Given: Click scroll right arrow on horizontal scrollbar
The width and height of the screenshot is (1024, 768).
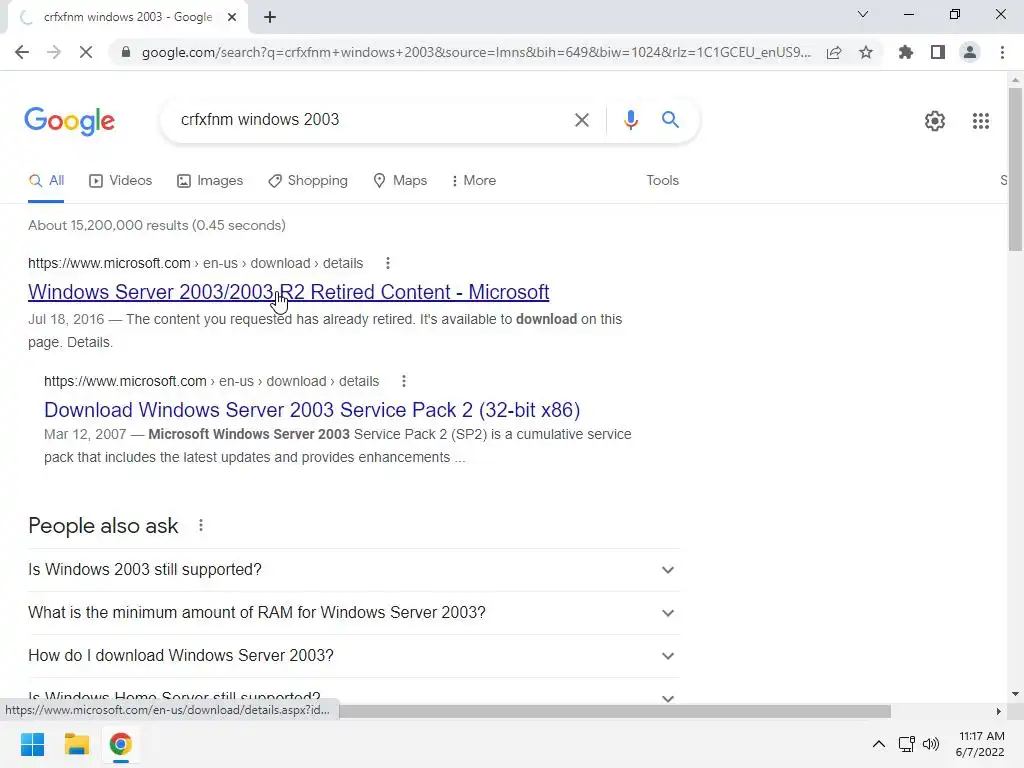Looking at the screenshot, I should [999, 711].
